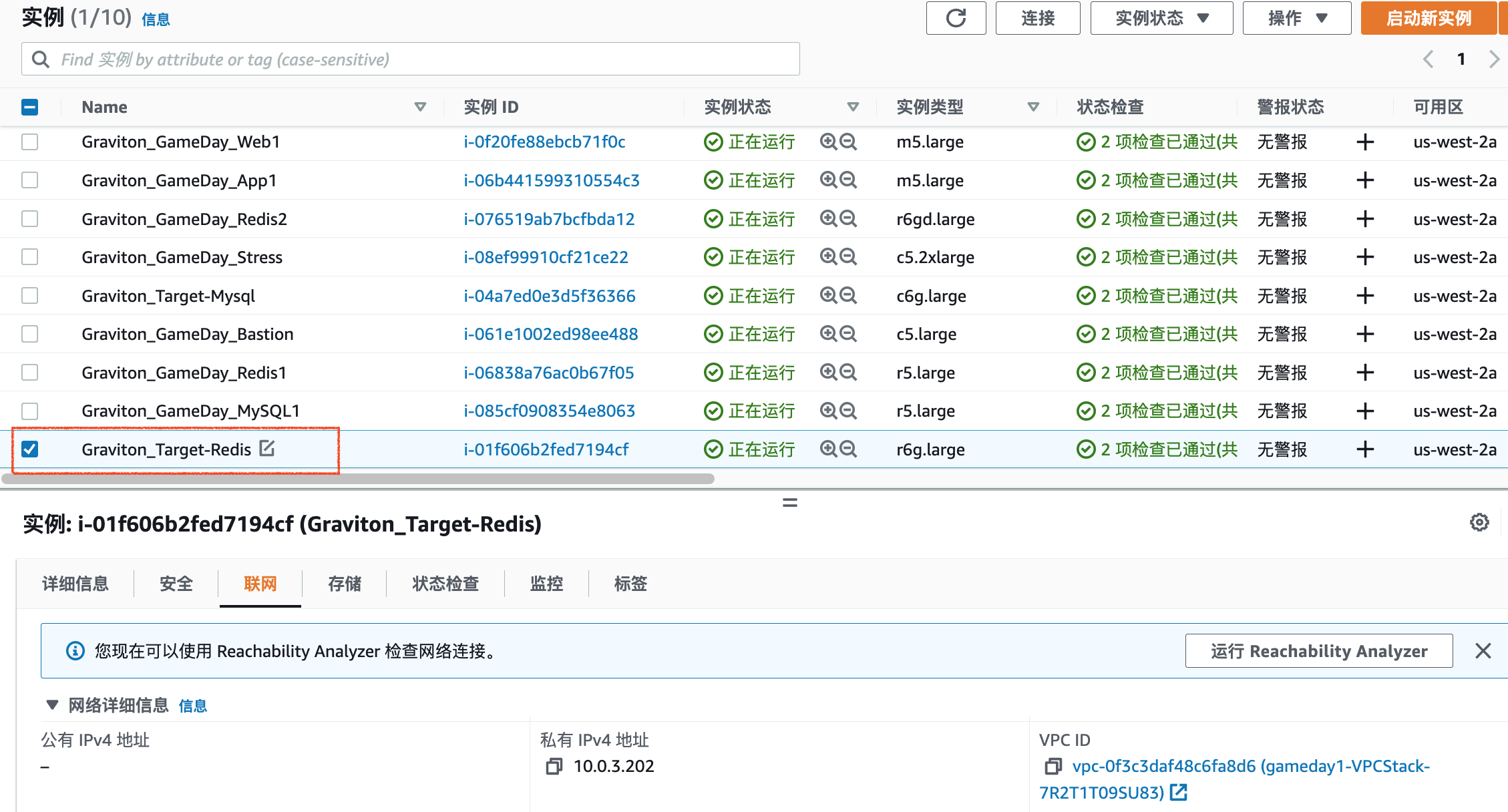This screenshot has width=1508, height=812.
Task: Copy the VPC ID with copy icon
Action: coord(1053,766)
